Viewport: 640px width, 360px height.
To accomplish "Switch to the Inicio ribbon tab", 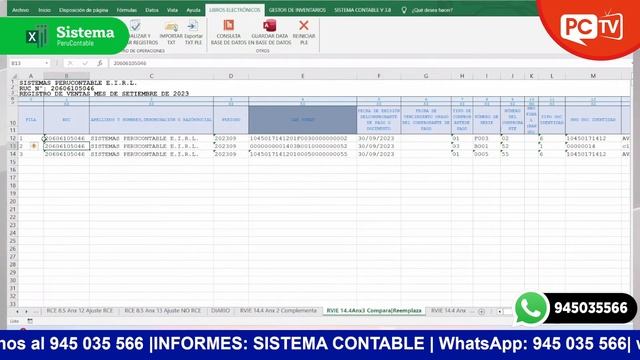I will click(x=44, y=10).
